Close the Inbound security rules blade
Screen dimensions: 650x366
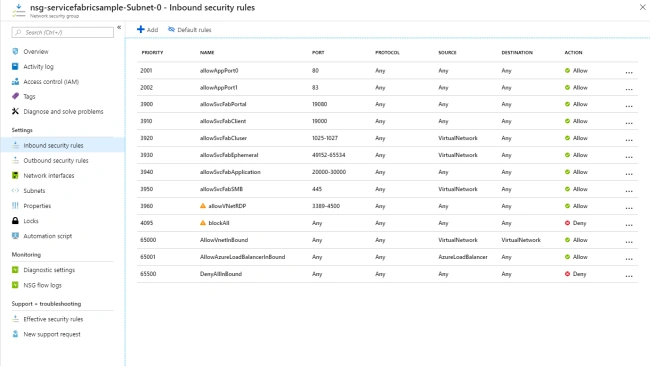coord(643,7)
